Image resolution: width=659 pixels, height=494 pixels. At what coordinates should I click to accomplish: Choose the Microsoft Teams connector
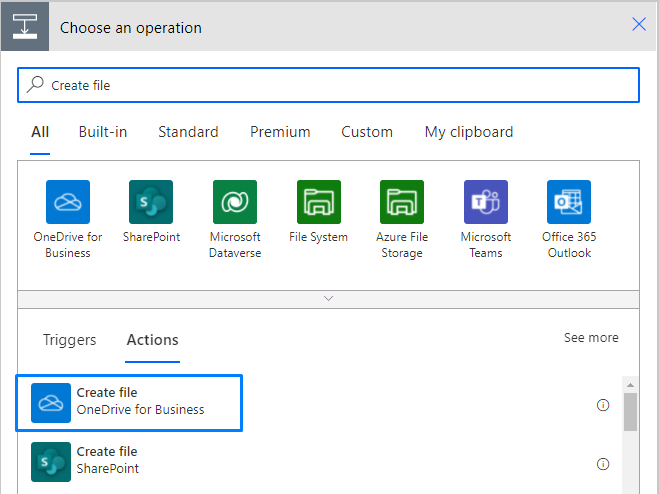[486, 202]
